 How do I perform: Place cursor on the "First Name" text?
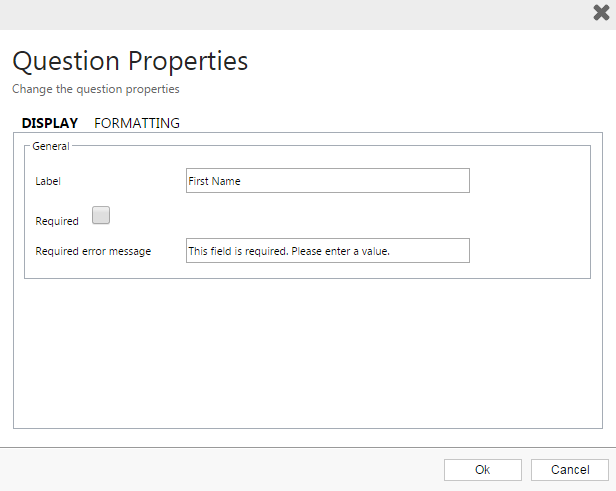pos(215,182)
